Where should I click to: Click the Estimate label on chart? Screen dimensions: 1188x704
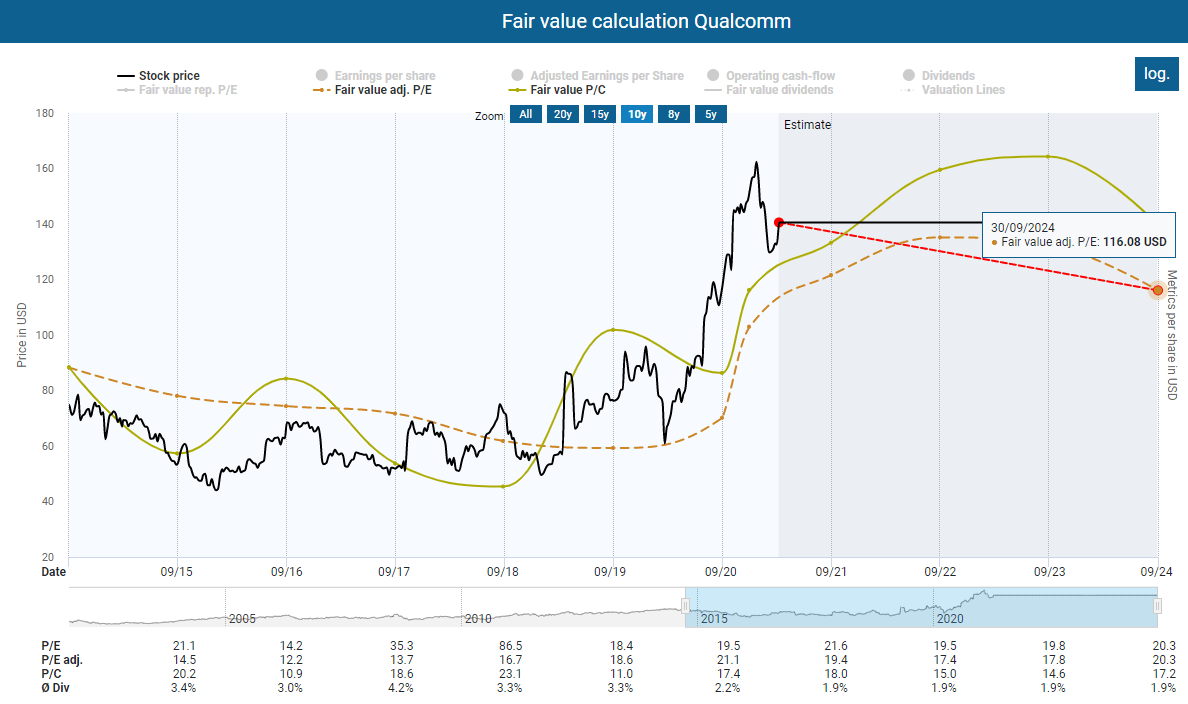tap(807, 125)
